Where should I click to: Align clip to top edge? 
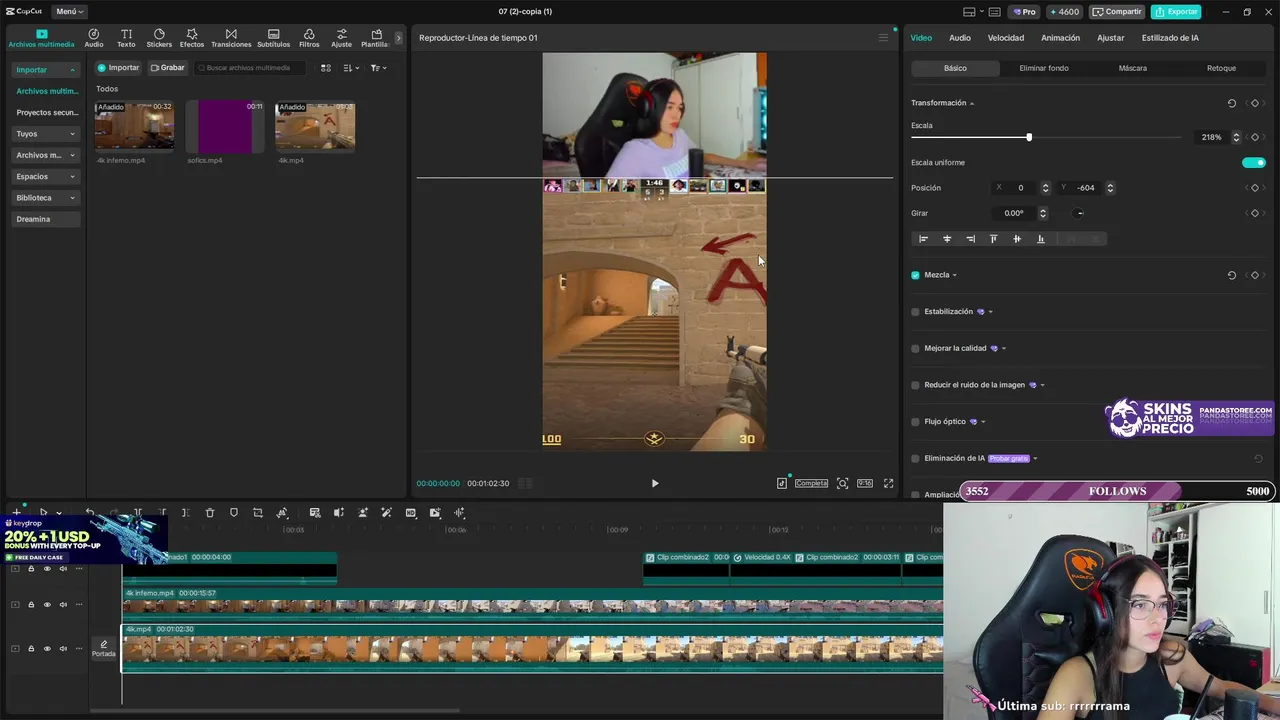[993, 239]
